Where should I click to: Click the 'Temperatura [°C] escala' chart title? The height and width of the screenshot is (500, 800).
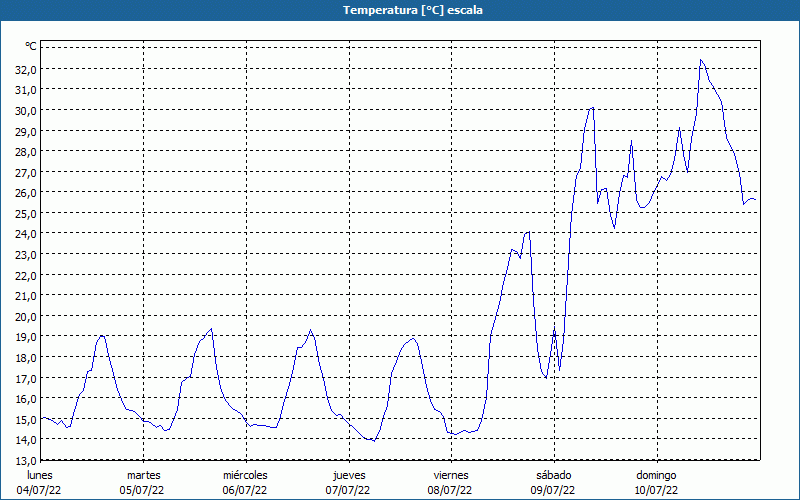(413, 10)
